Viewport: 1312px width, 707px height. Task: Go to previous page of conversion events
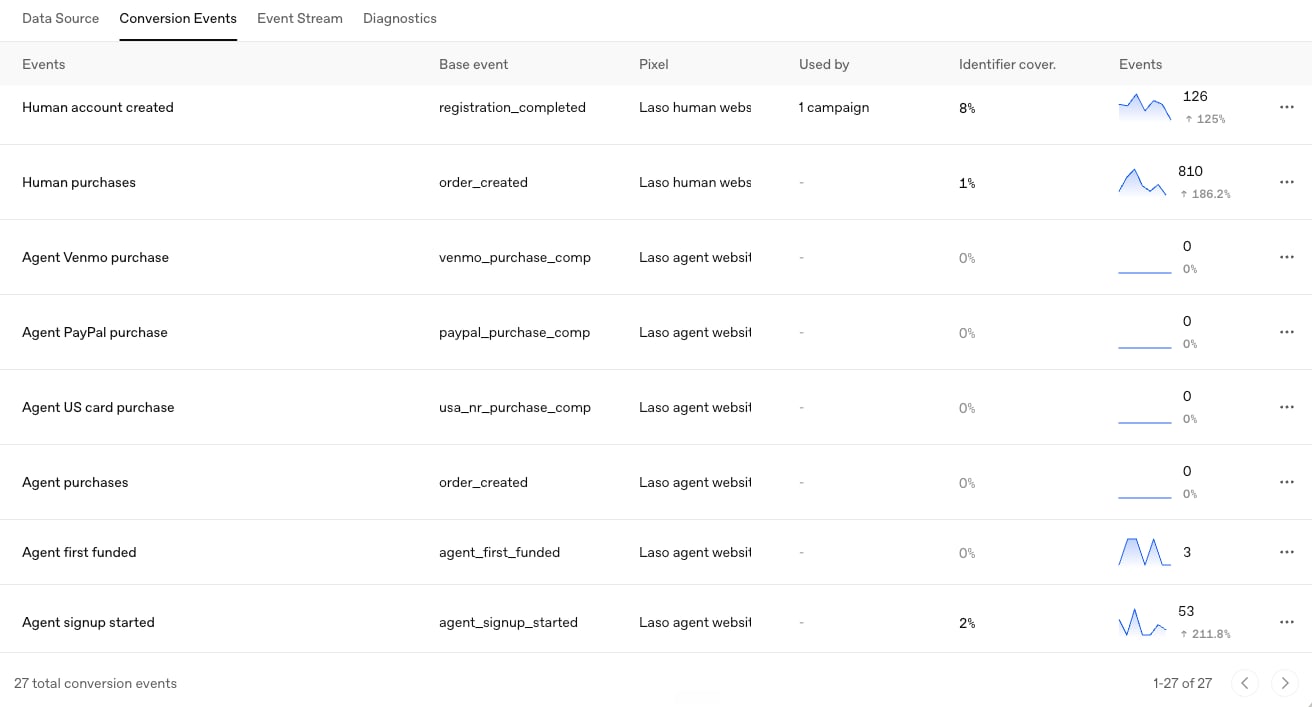coord(1245,683)
